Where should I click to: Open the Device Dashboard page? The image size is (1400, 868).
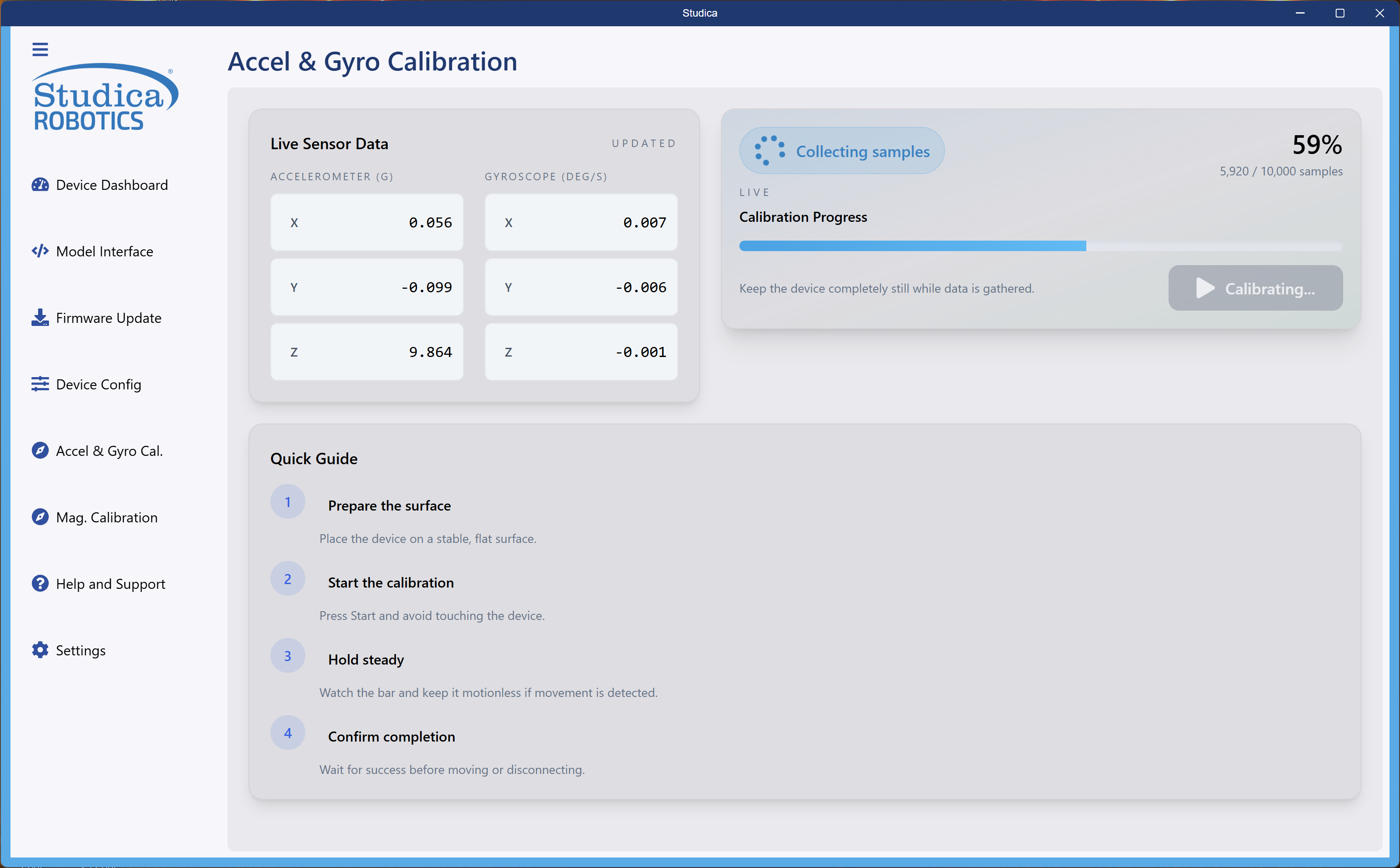click(x=112, y=185)
